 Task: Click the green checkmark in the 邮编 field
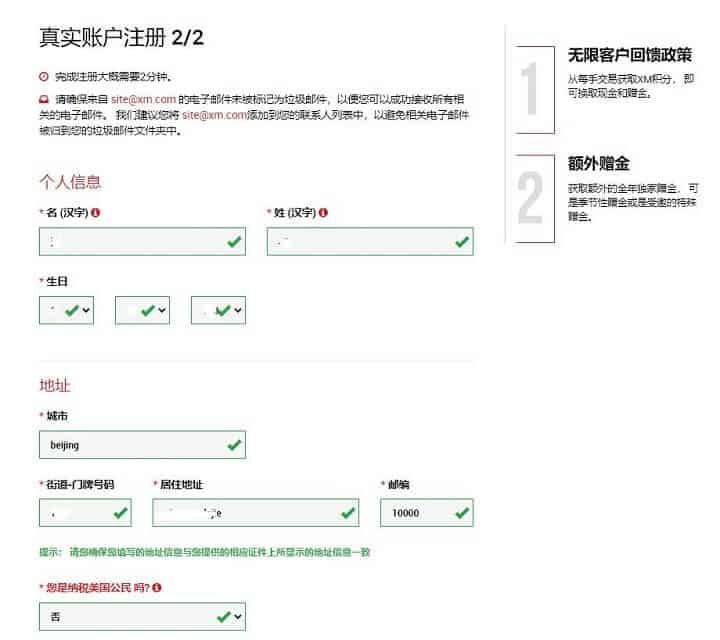[462, 512]
